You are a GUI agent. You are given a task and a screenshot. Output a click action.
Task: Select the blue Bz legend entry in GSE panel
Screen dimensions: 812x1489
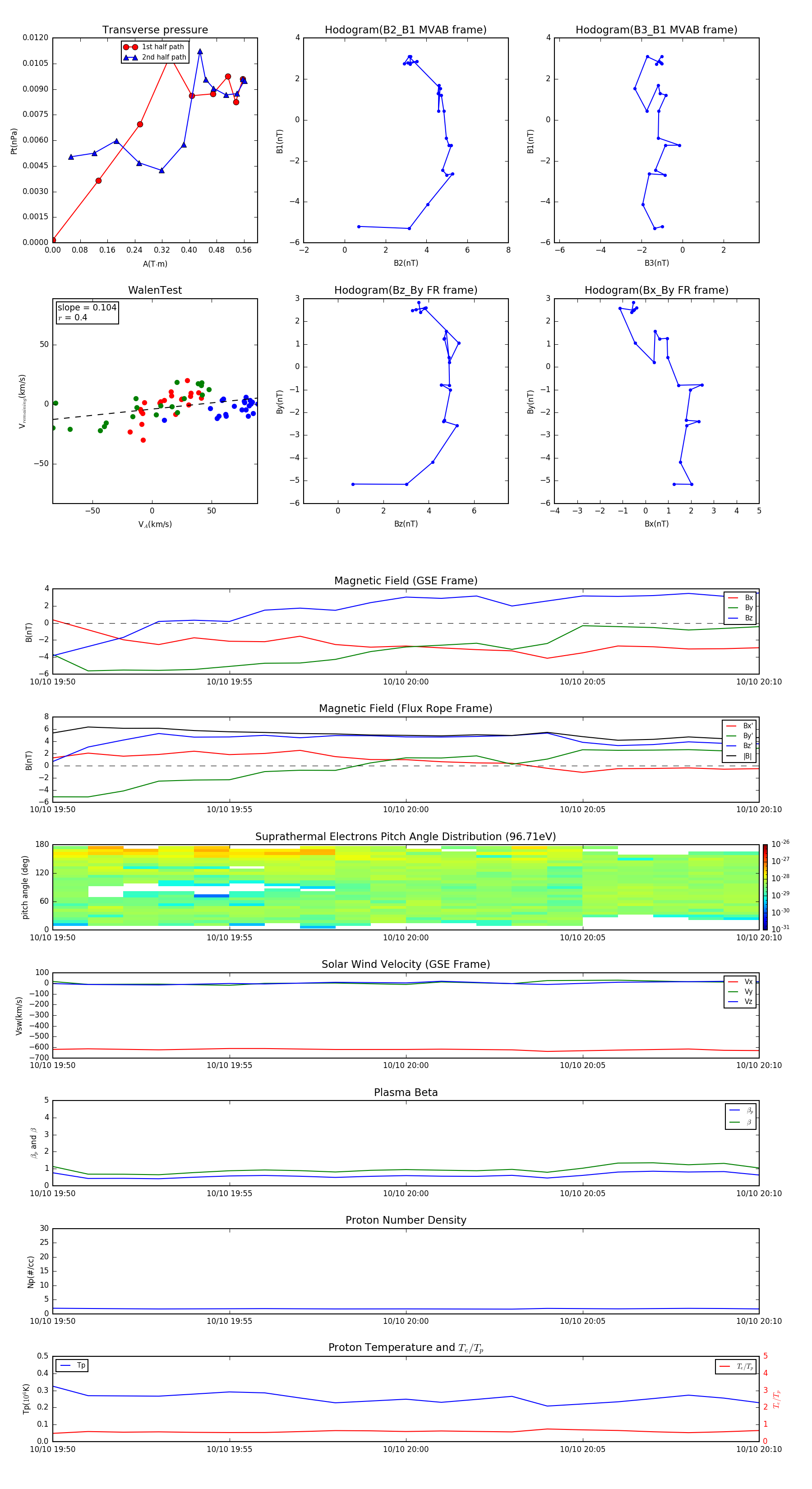click(x=741, y=618)
